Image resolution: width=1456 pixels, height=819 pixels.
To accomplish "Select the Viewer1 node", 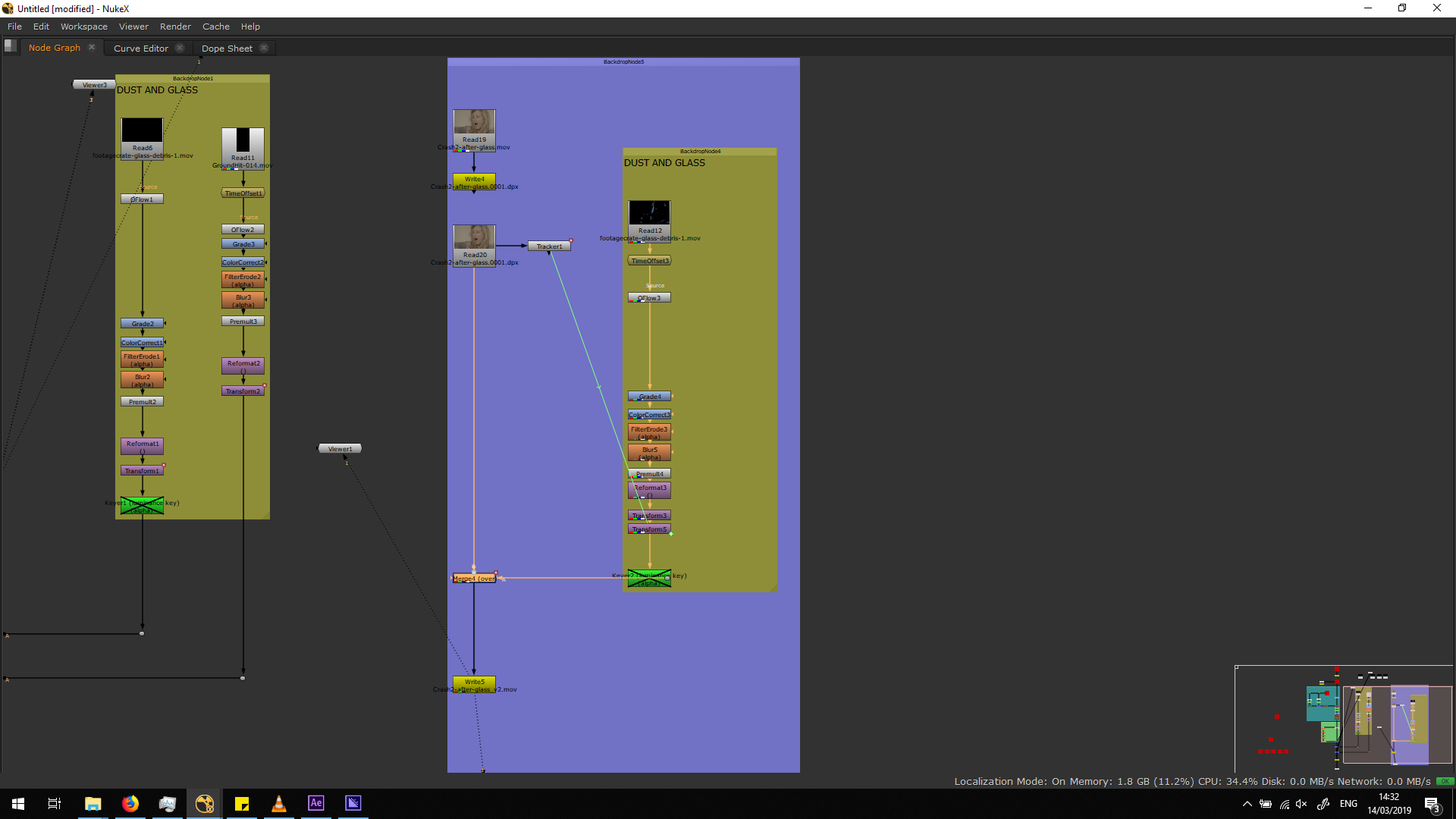I will coord(340,449).
